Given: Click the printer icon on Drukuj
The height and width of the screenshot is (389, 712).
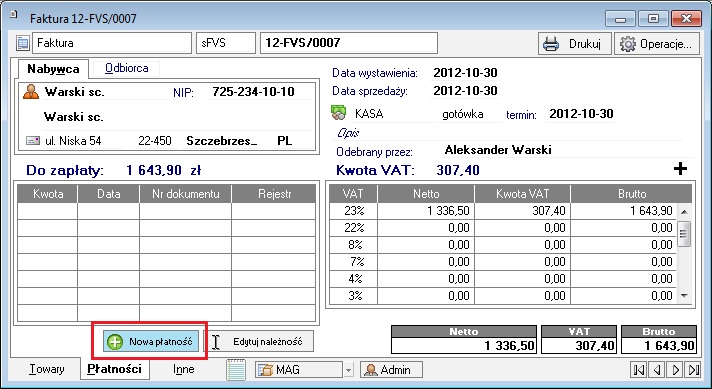Looking at the screenshot, I should click(551, 44).
